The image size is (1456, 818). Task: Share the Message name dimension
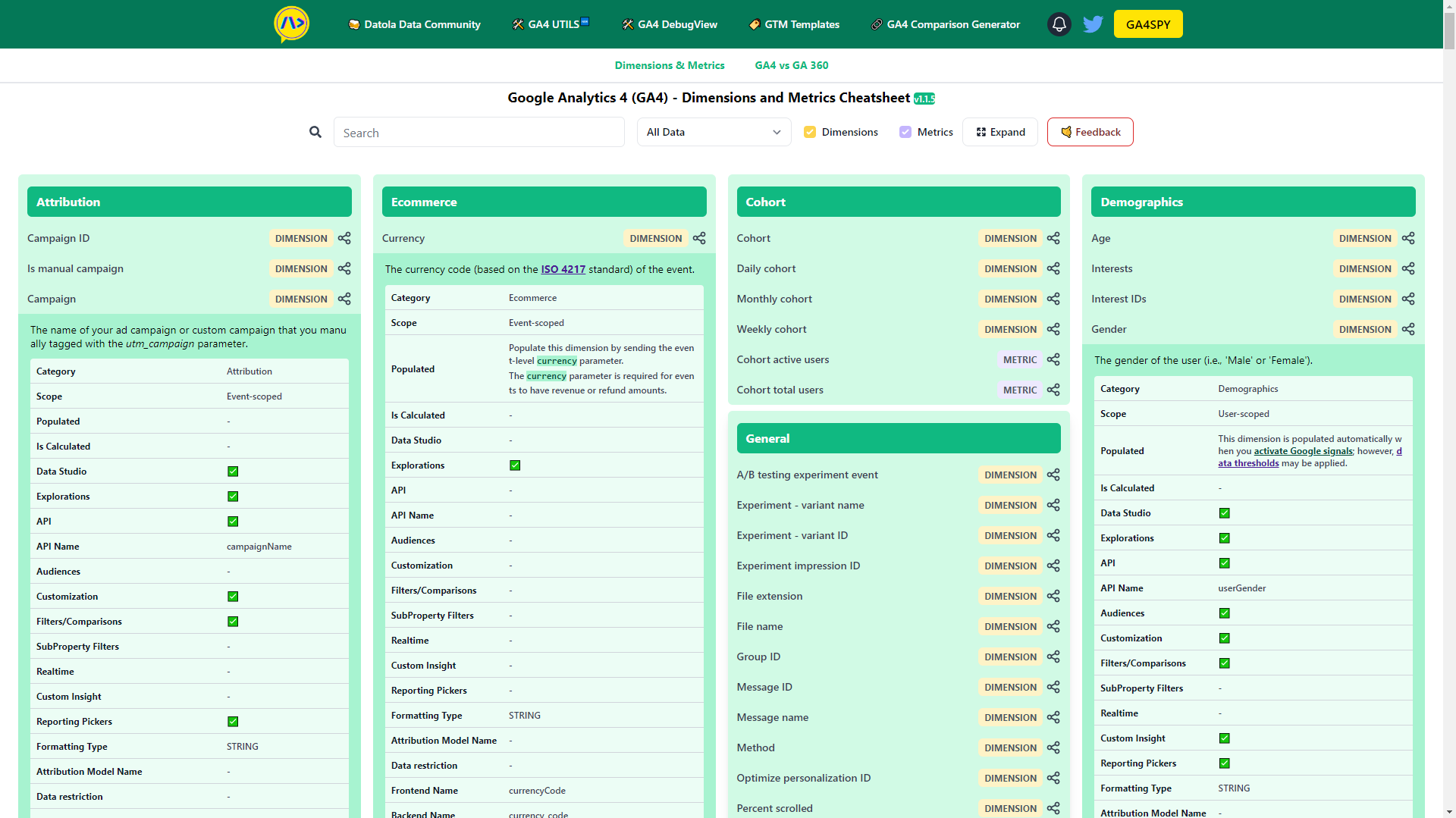1053,717
